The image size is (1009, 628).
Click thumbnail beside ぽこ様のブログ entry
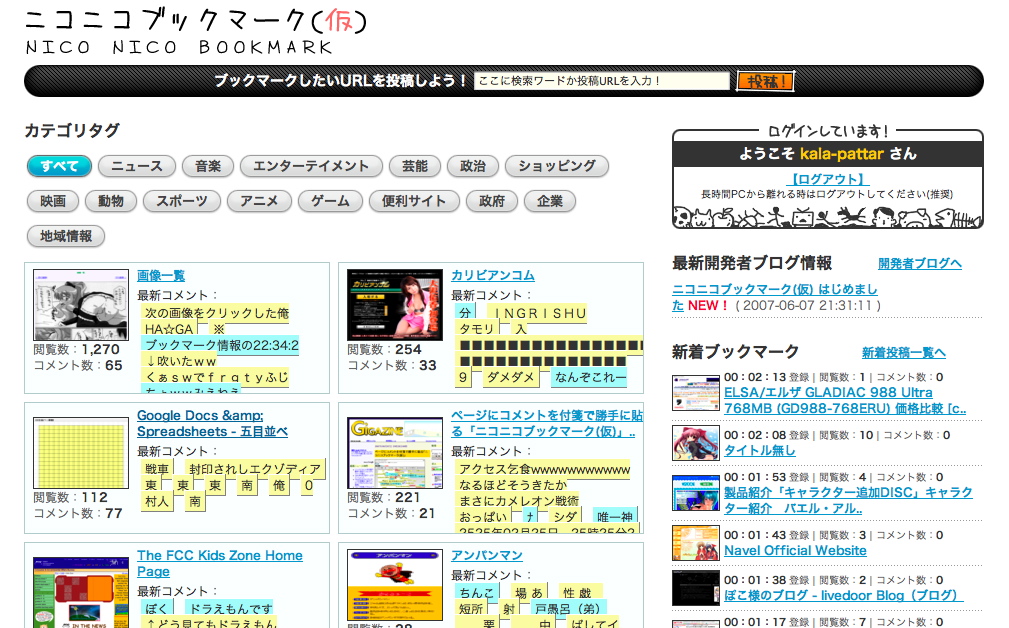[x=696, y=587]
